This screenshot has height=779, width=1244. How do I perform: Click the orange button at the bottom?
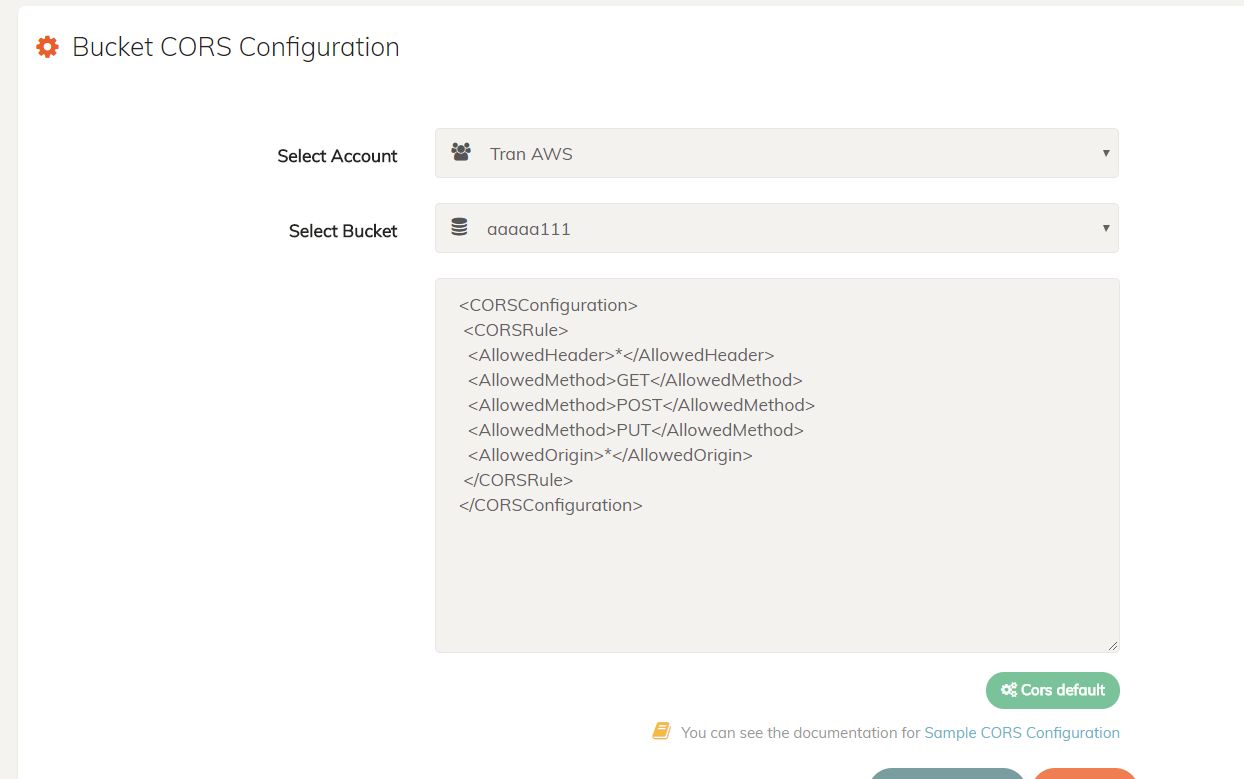(1084, 774)
